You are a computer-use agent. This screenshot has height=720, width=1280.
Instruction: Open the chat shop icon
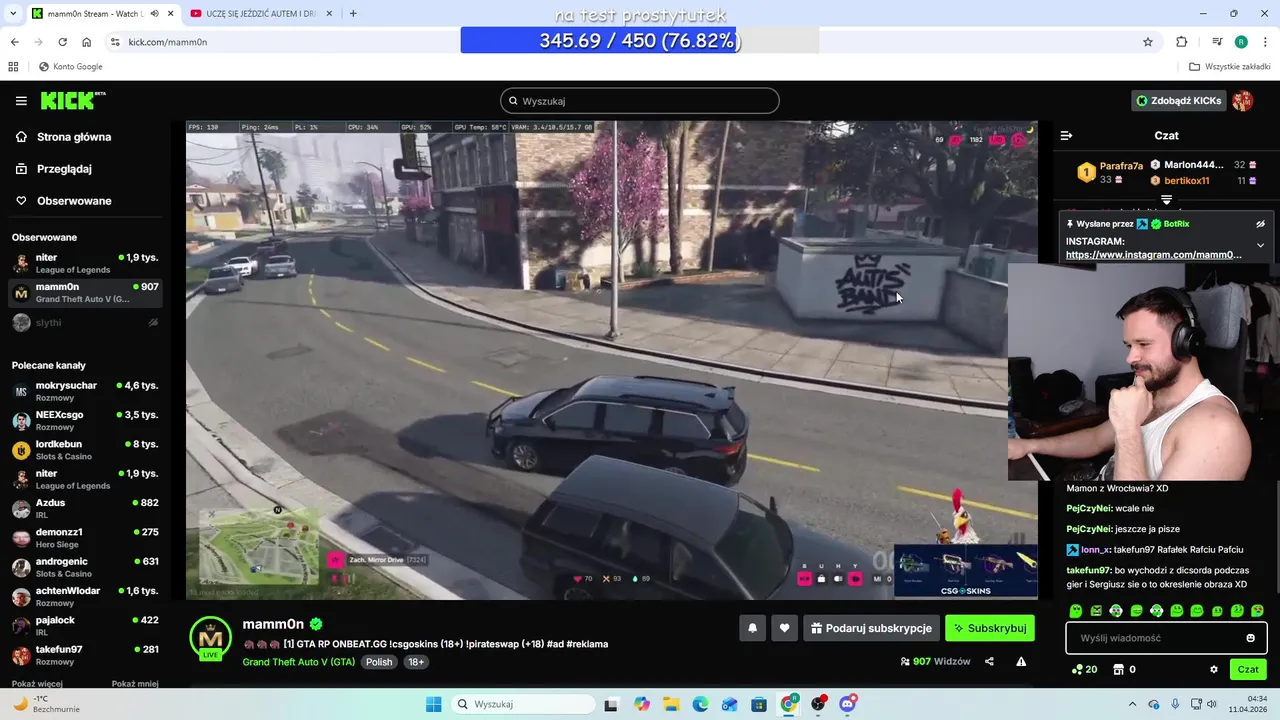[1119, 669]
